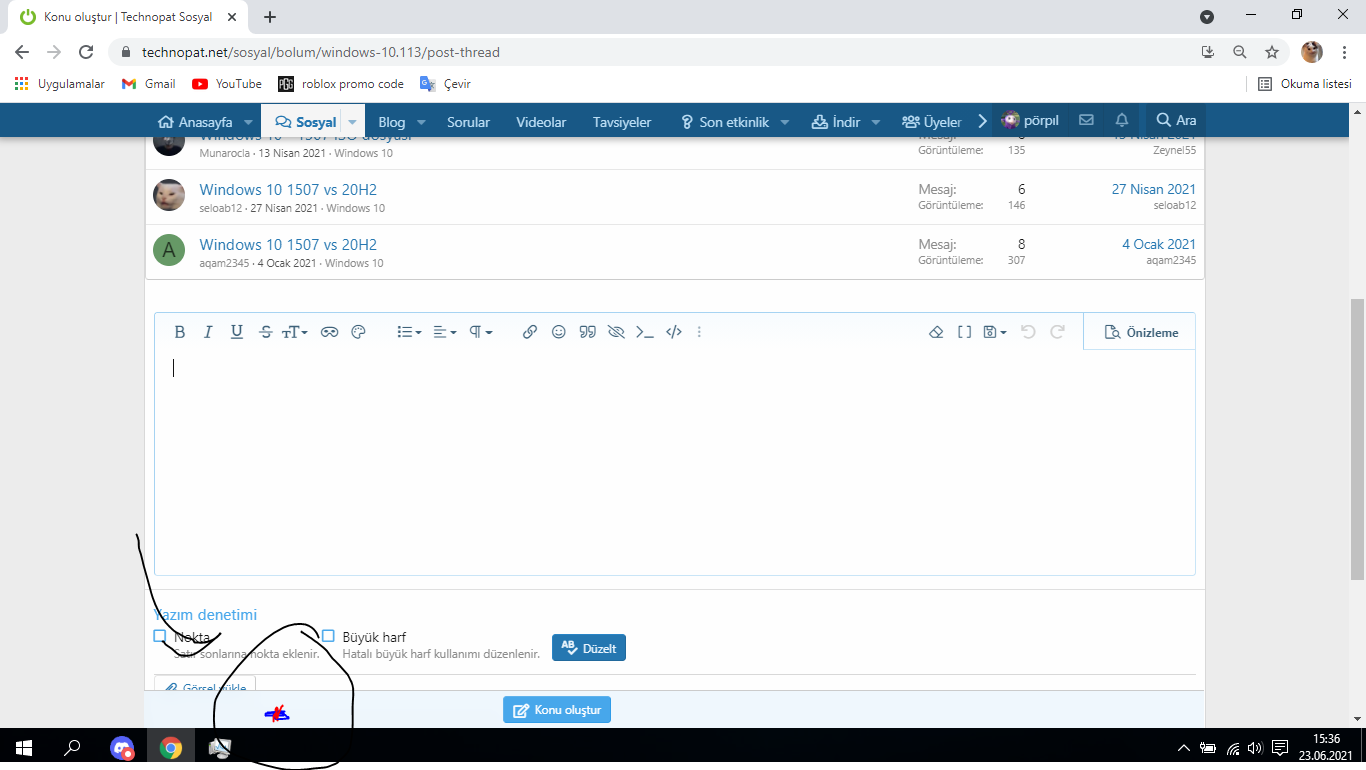1366x770 pixels.
Task: Open Videolar in the navigation bar
Action: (x=541, y=122)
